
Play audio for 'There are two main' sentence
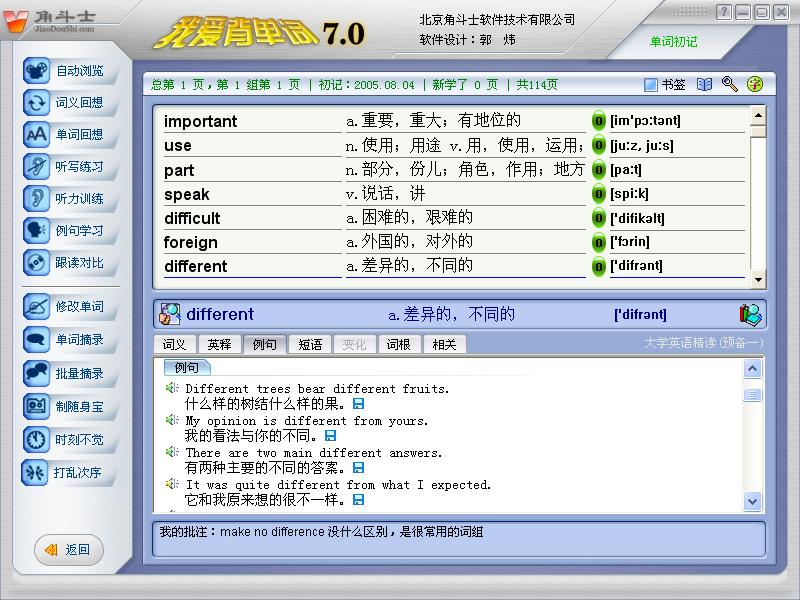(x=172, y=452)
